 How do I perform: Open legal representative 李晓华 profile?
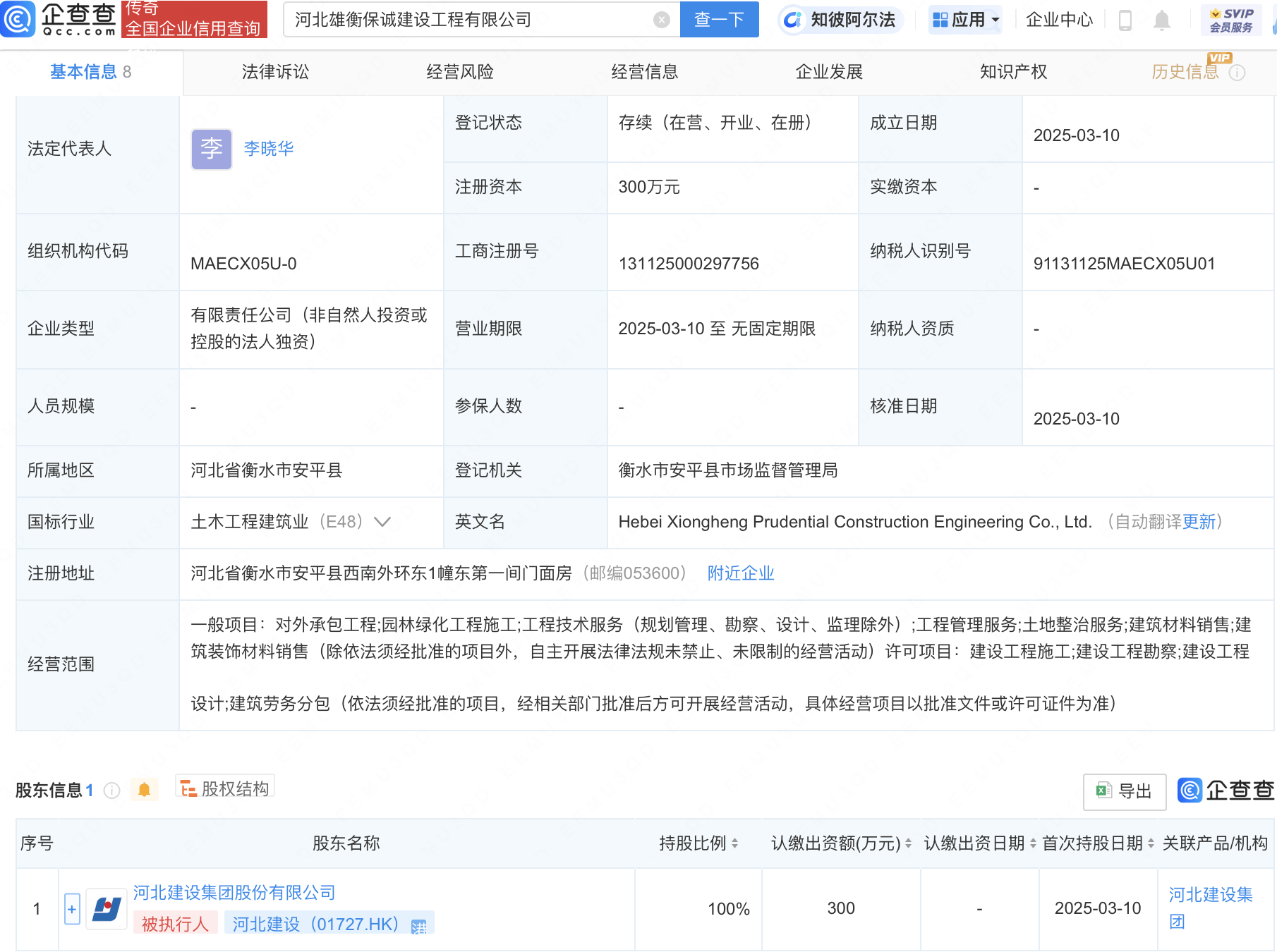click(x=269, y=149)
